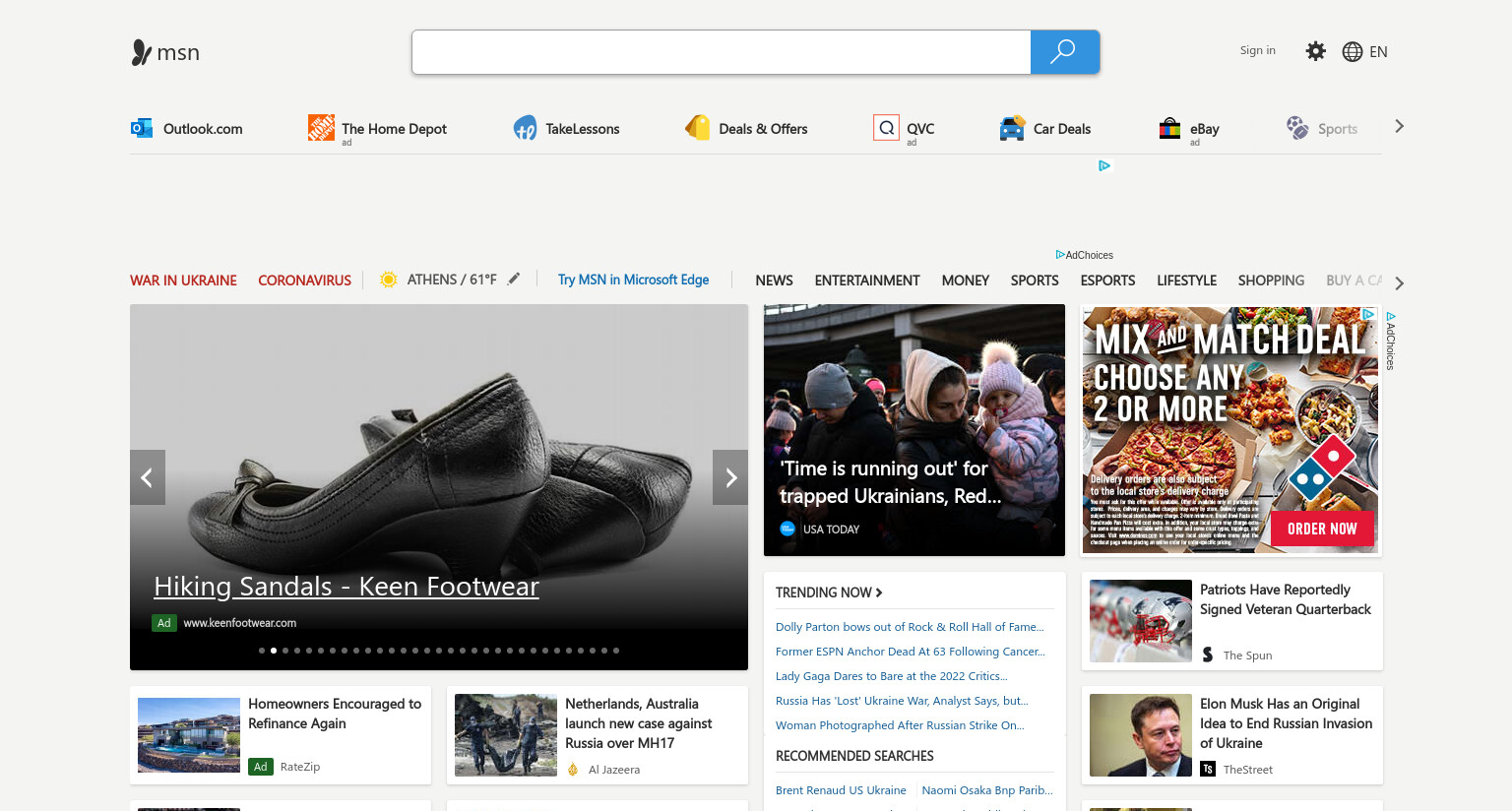Open Patriots helmet story thumbnail
1512x811 pixels.
coord(1141,621)
